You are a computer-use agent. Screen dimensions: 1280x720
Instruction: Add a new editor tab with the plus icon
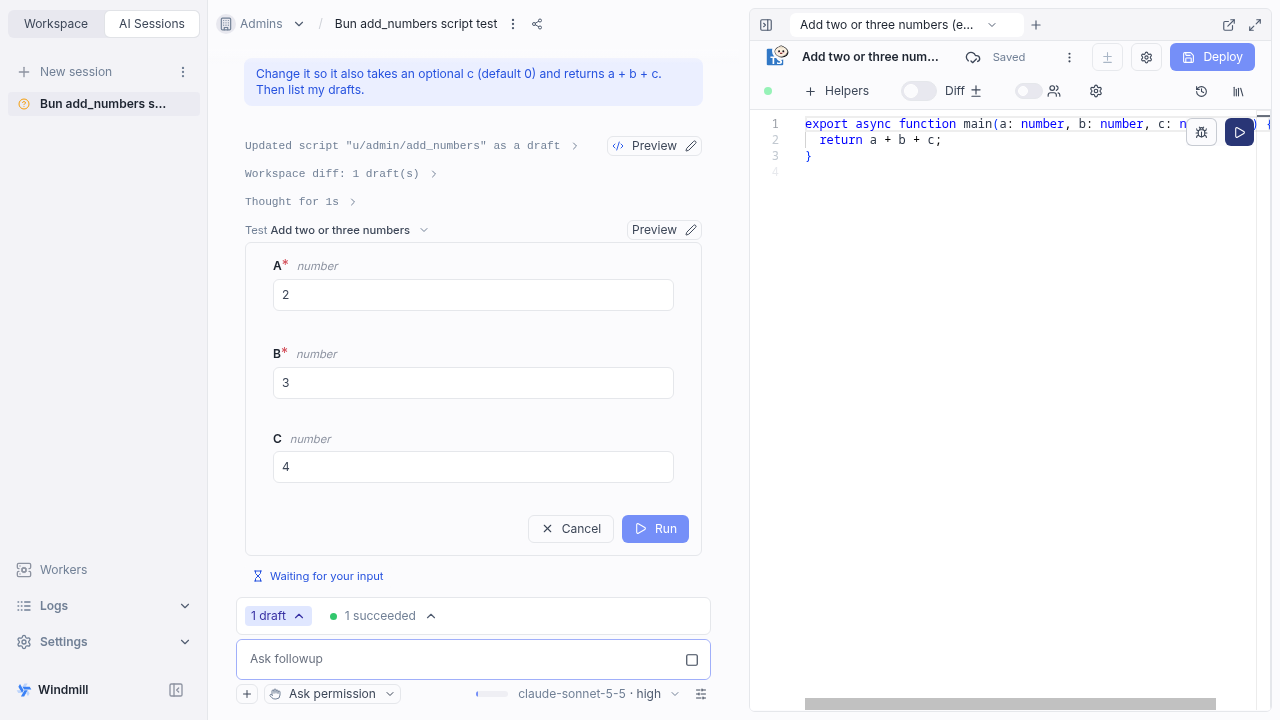tap(1036, 25)
